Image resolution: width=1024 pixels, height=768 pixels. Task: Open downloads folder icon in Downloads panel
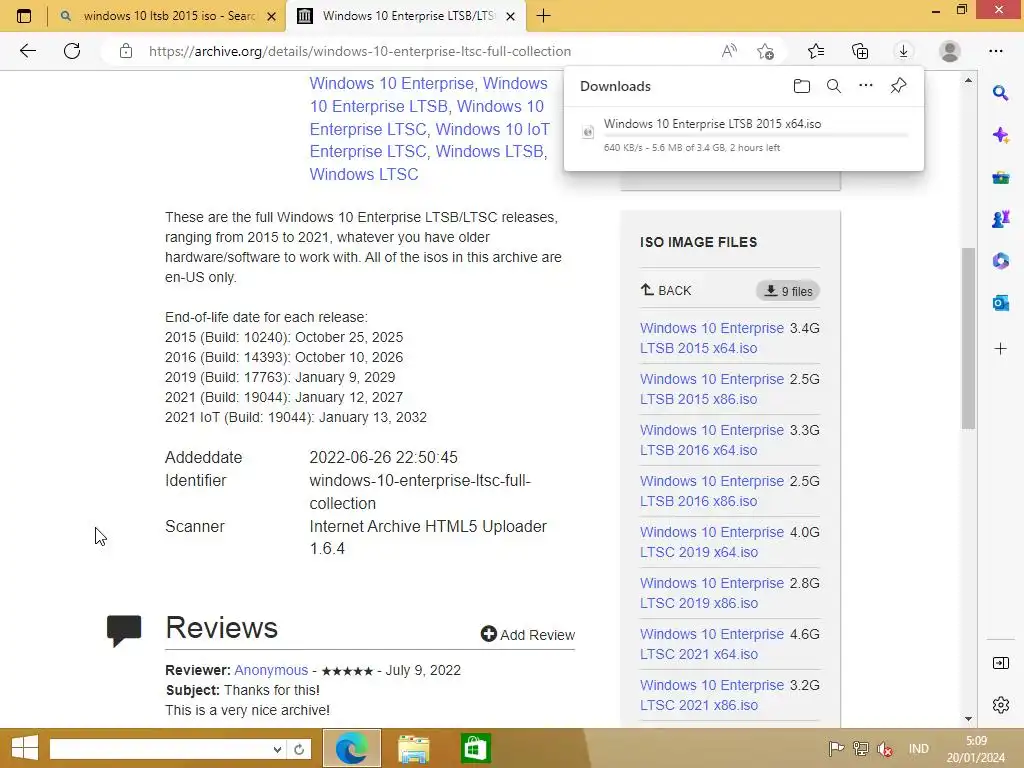tap(802, 86)
